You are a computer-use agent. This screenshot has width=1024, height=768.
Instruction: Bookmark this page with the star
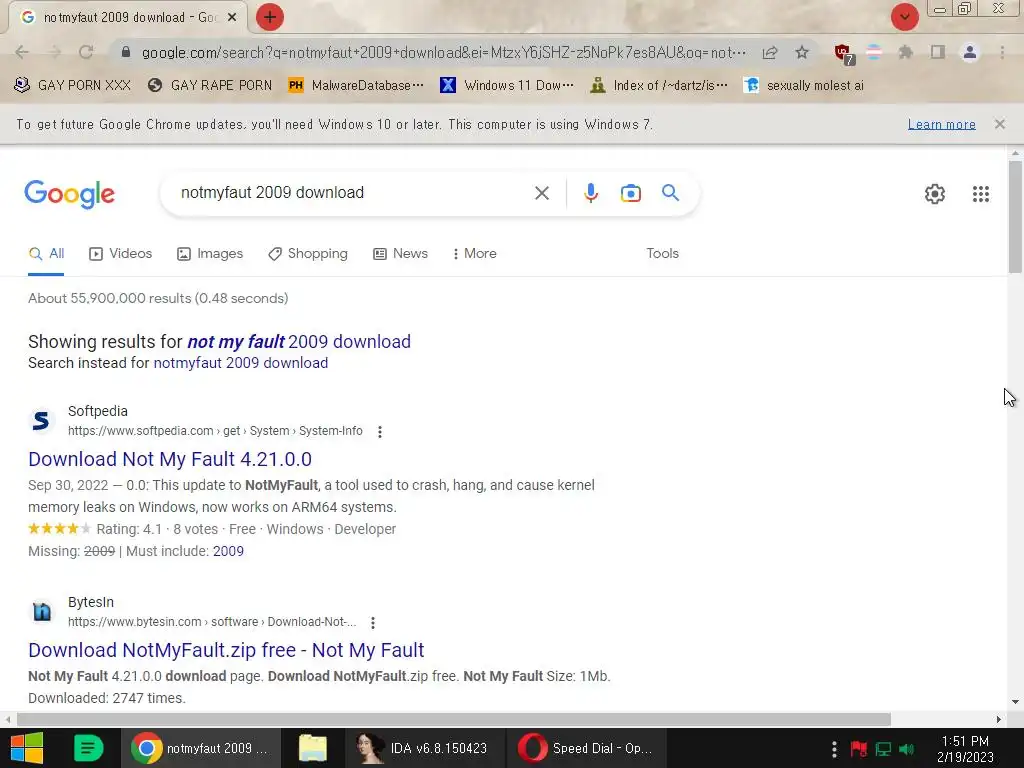coord(802,52)
